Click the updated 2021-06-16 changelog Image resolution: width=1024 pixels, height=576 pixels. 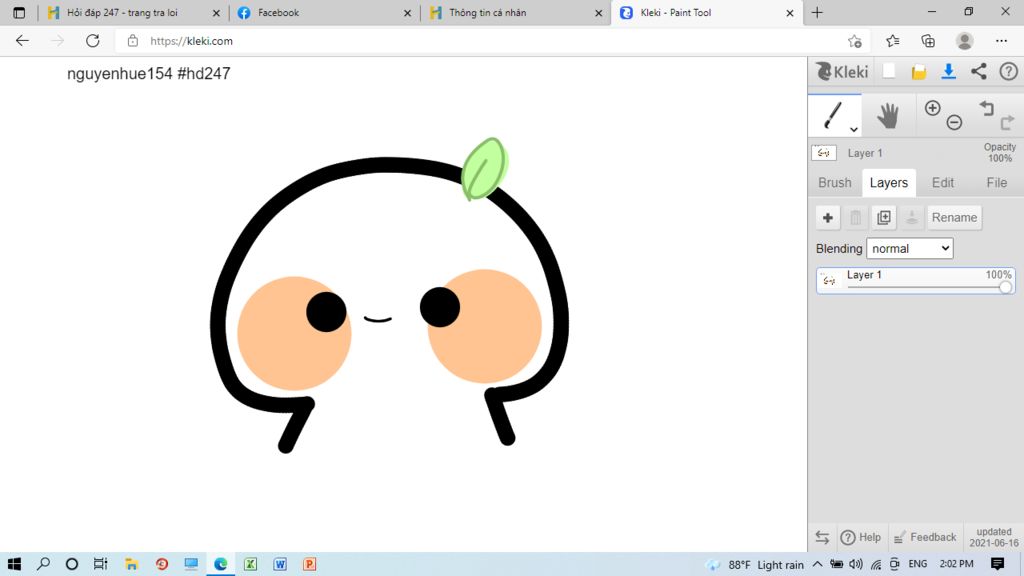(994, 537)
